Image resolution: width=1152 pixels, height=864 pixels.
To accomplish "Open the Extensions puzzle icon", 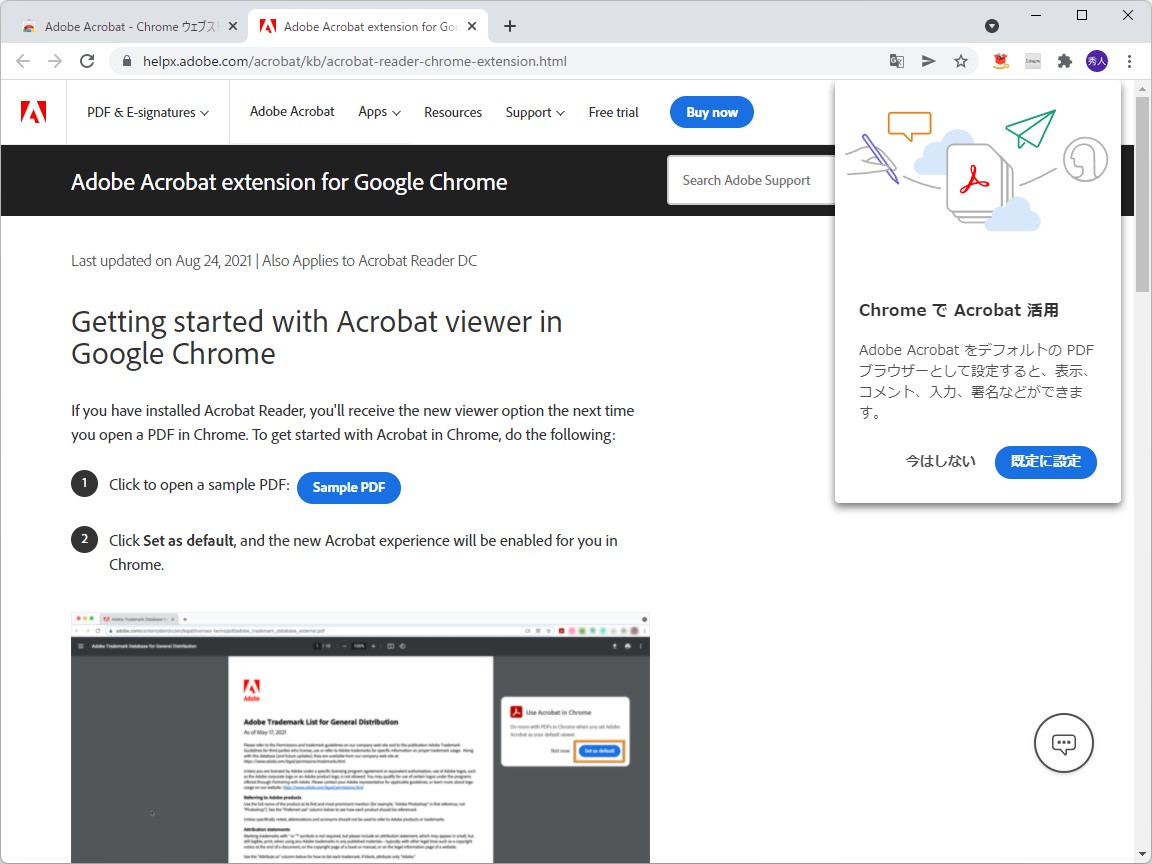I will pos(1064,61).
